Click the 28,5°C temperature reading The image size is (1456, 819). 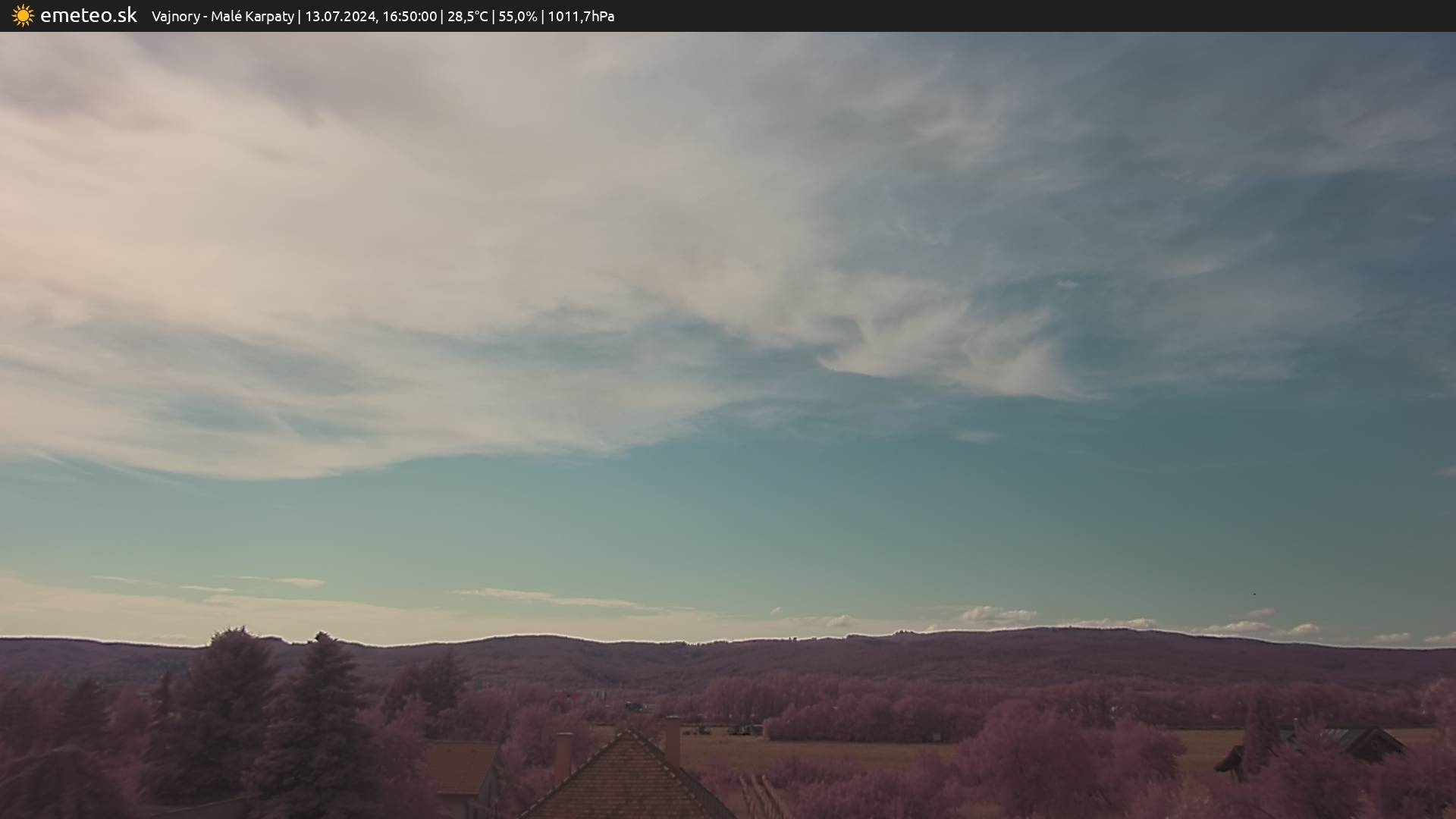(x=467, y=17)
